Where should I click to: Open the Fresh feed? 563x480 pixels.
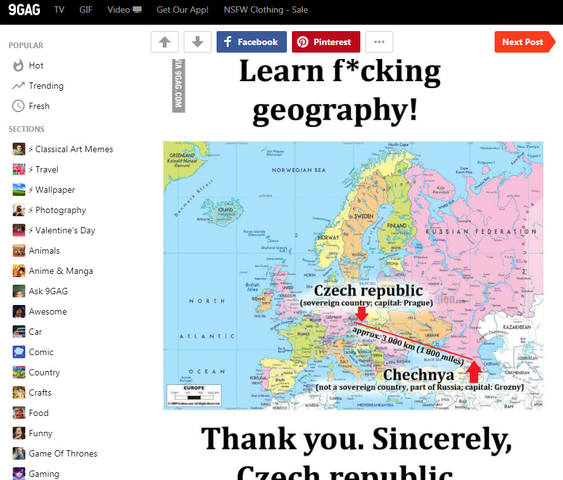click(x=39, y=106)
